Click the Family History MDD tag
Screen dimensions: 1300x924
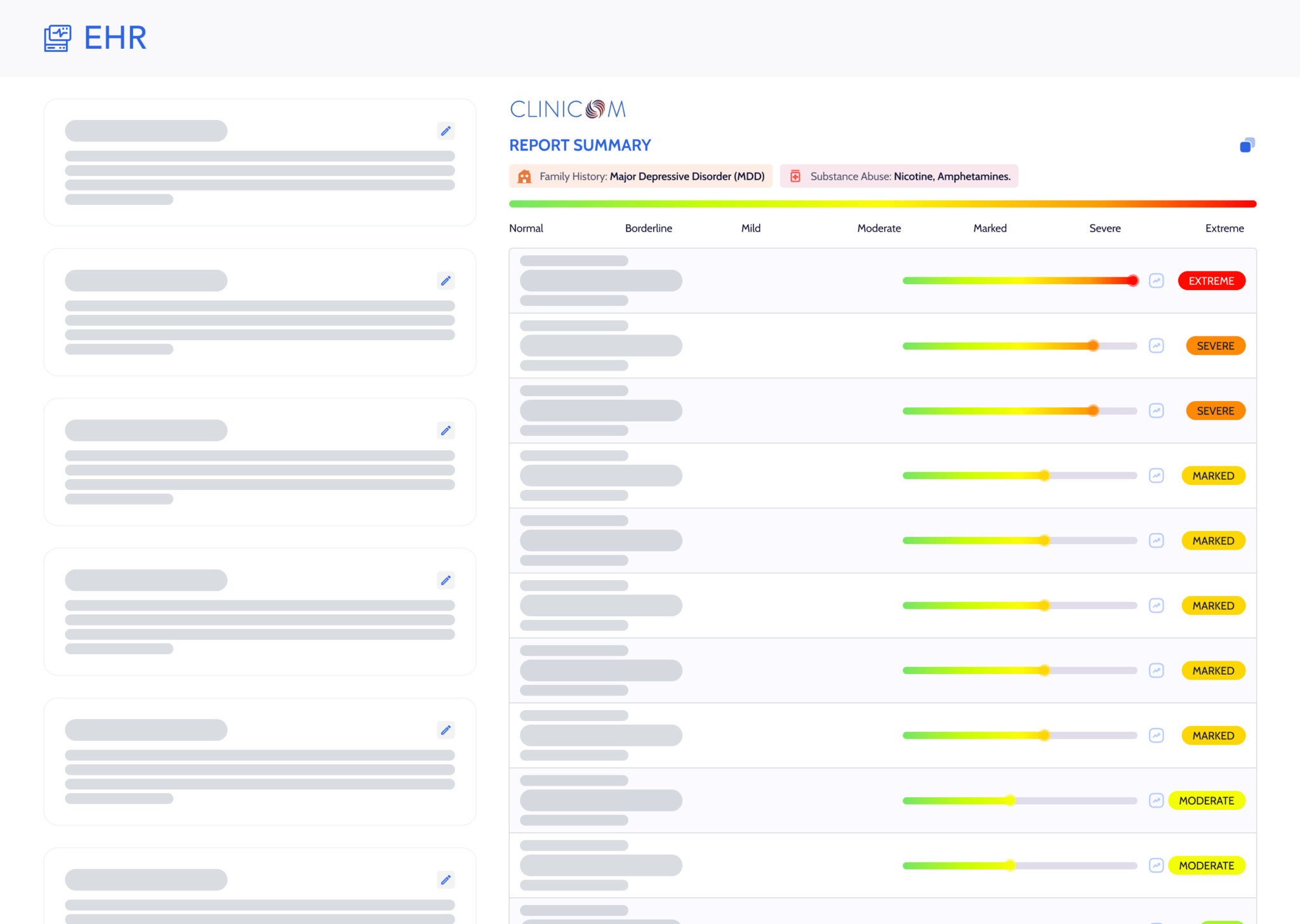point(640,176)
